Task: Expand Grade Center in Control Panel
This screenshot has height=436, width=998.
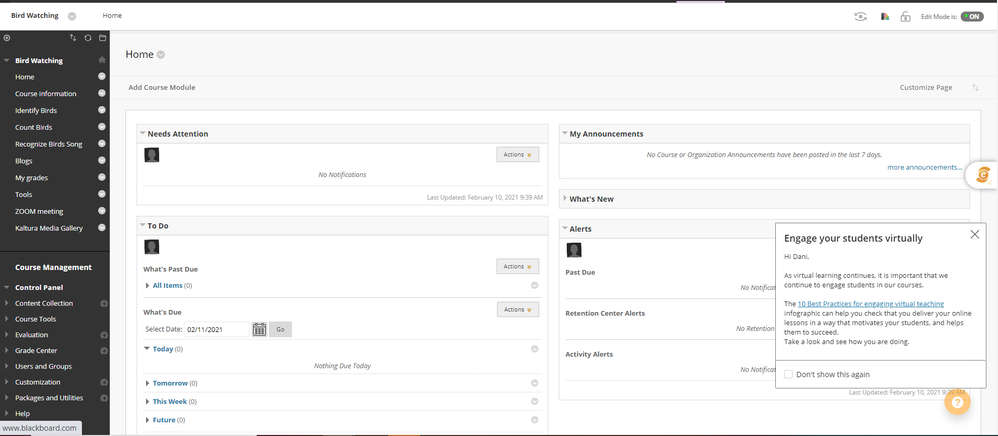Action: [x=36, y=351]
